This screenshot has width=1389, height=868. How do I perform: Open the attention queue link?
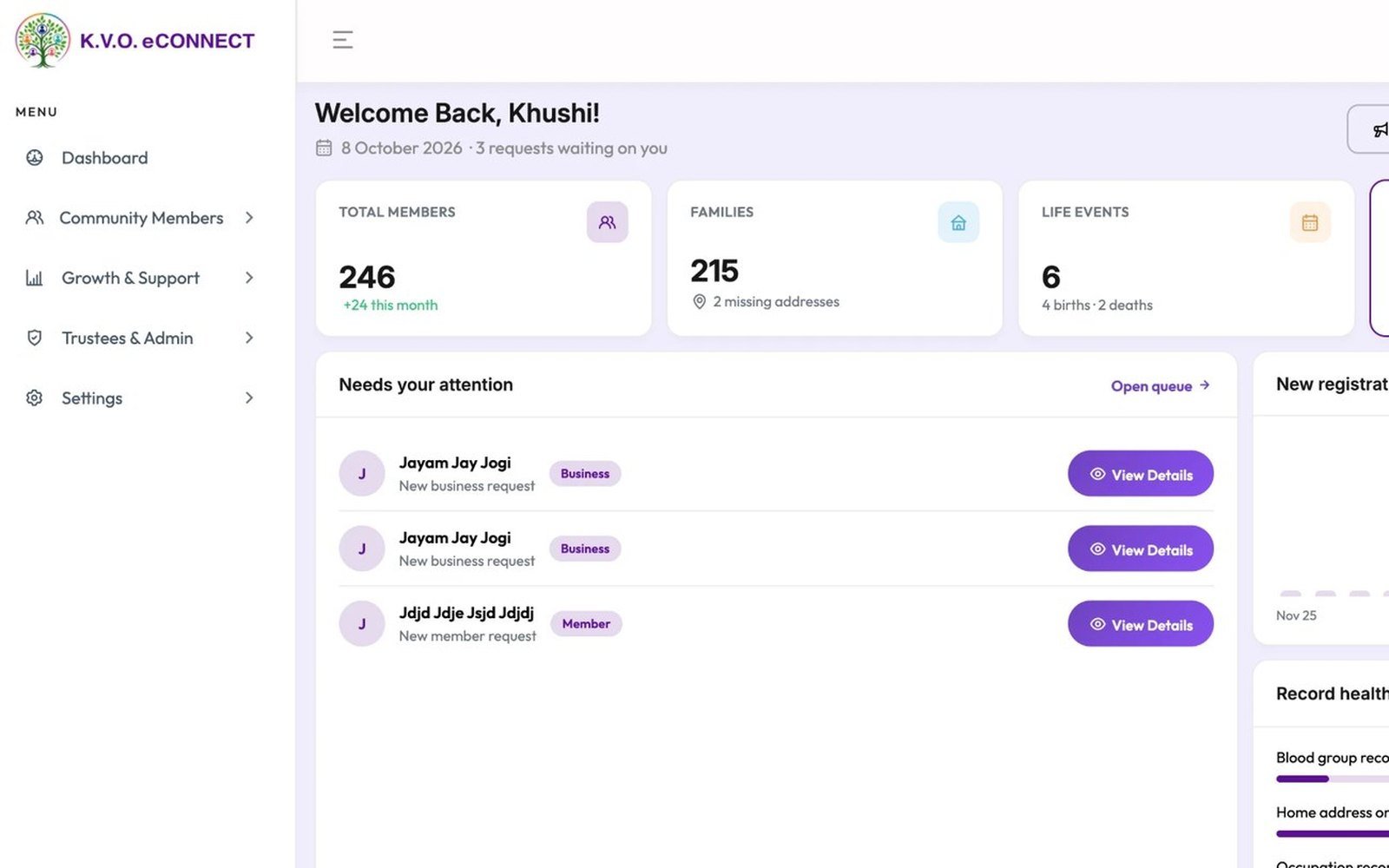pos(1161,385)
